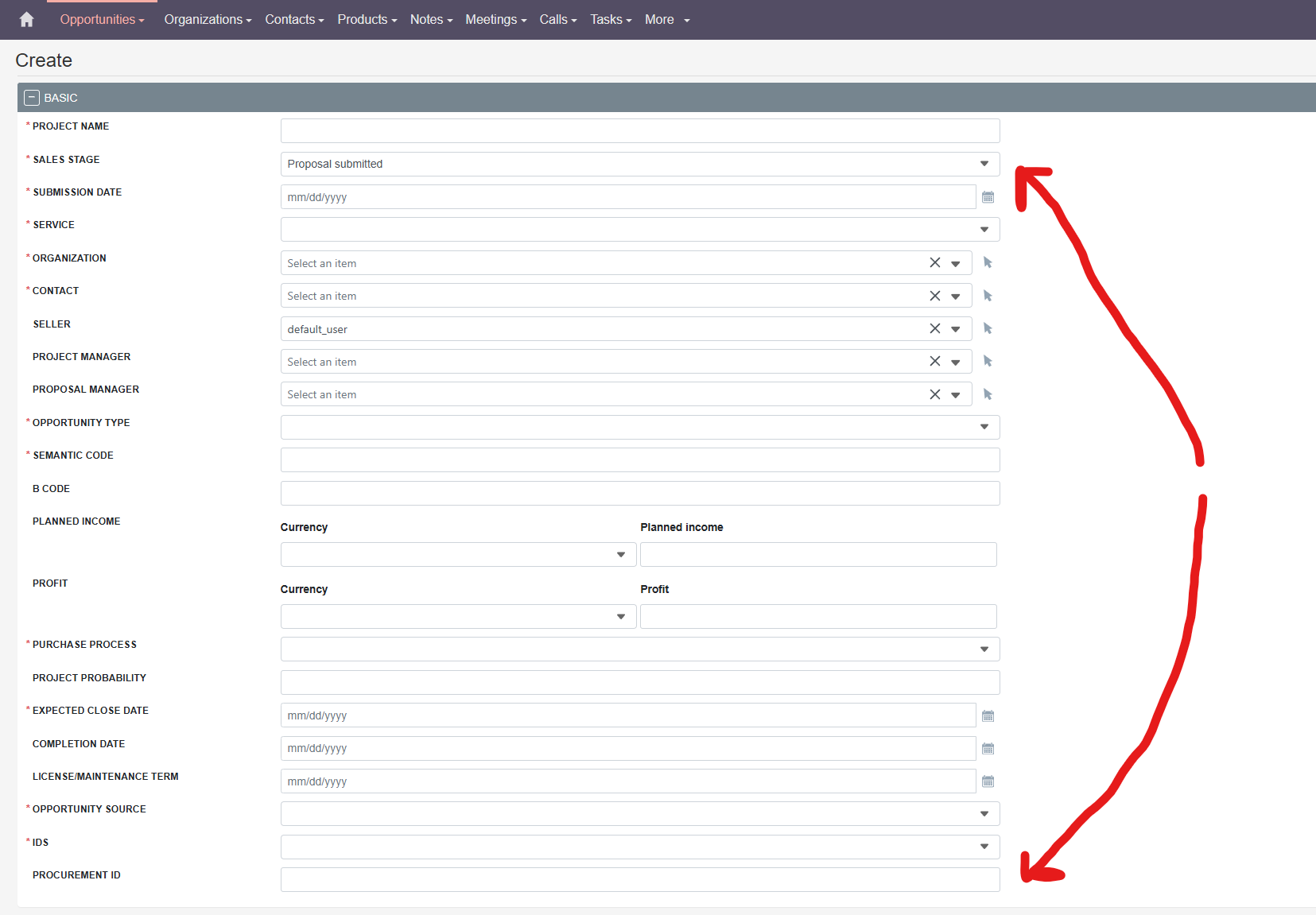This screenshot has width=1316, height=915.
Task: Focus the Semantic Code text field
Action: pyautogui.click(x=639, y=460)
